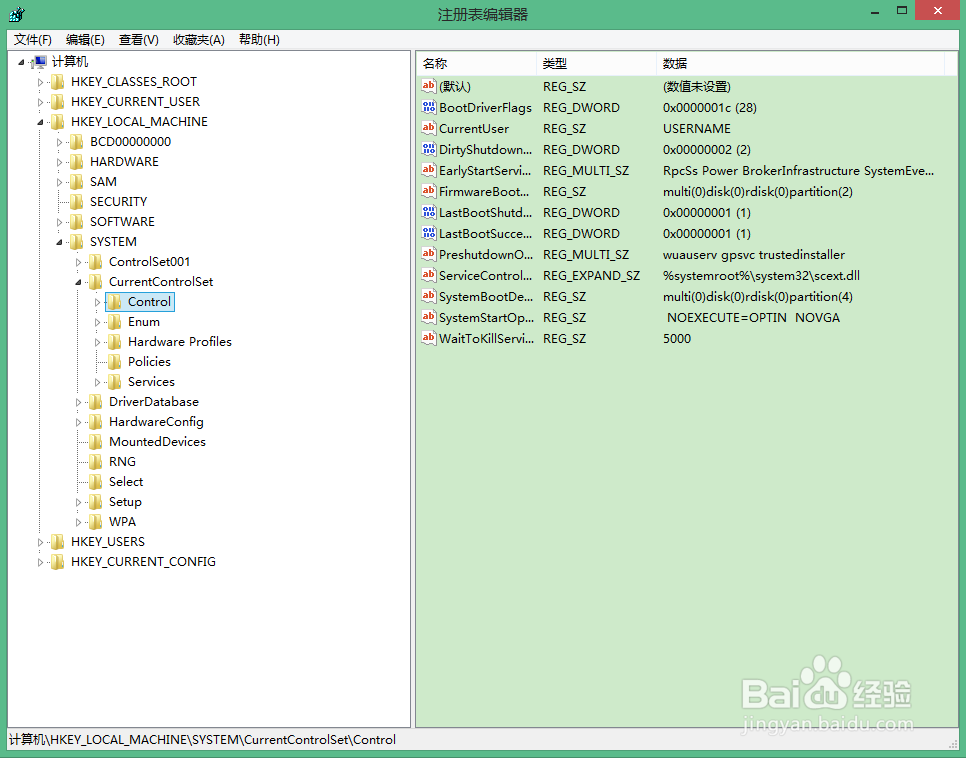Open the 帮助(H) menu
This screenshot has height=758, width=966.
[x=259, y=40]
